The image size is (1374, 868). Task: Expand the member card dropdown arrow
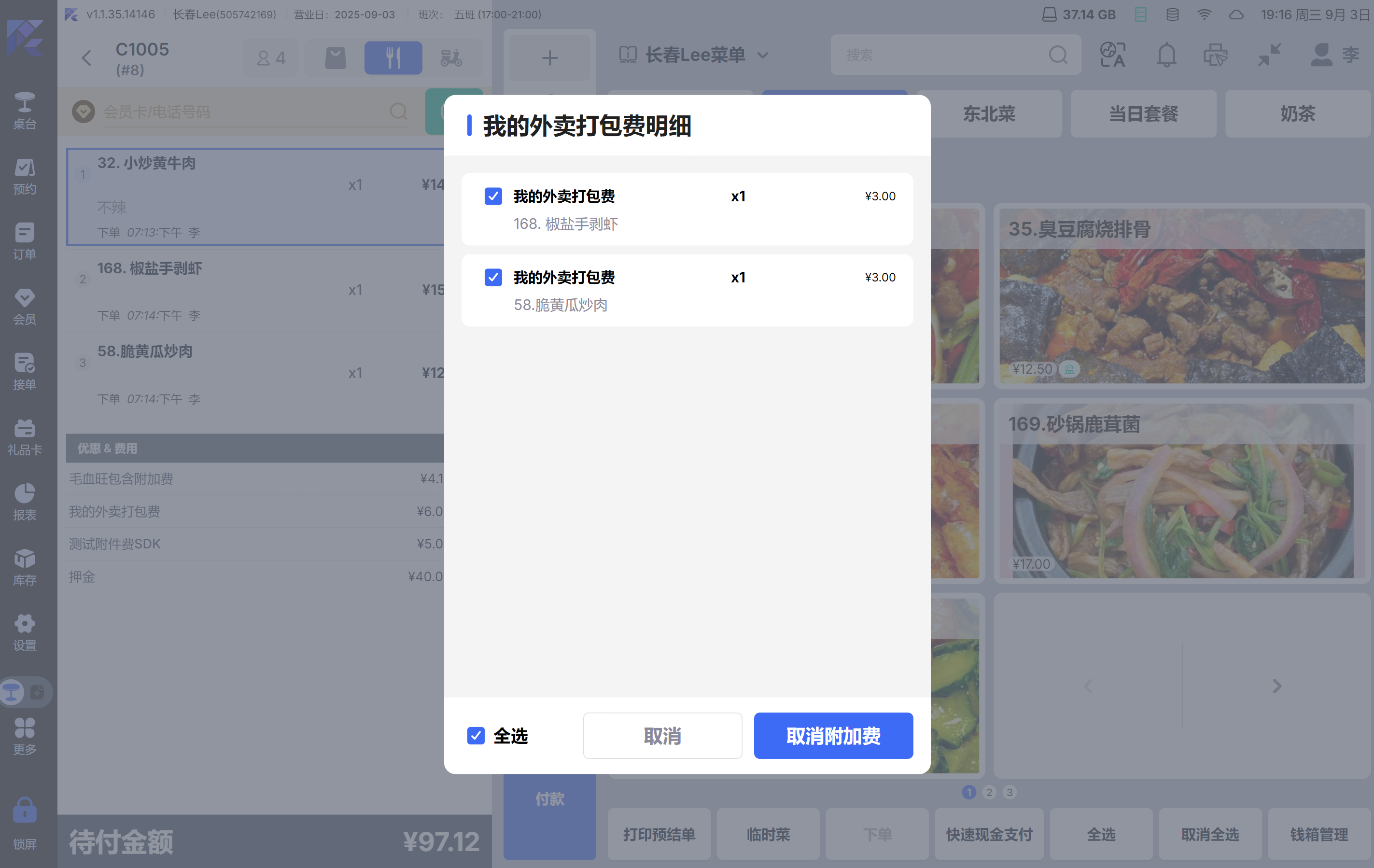coord(84,112)
